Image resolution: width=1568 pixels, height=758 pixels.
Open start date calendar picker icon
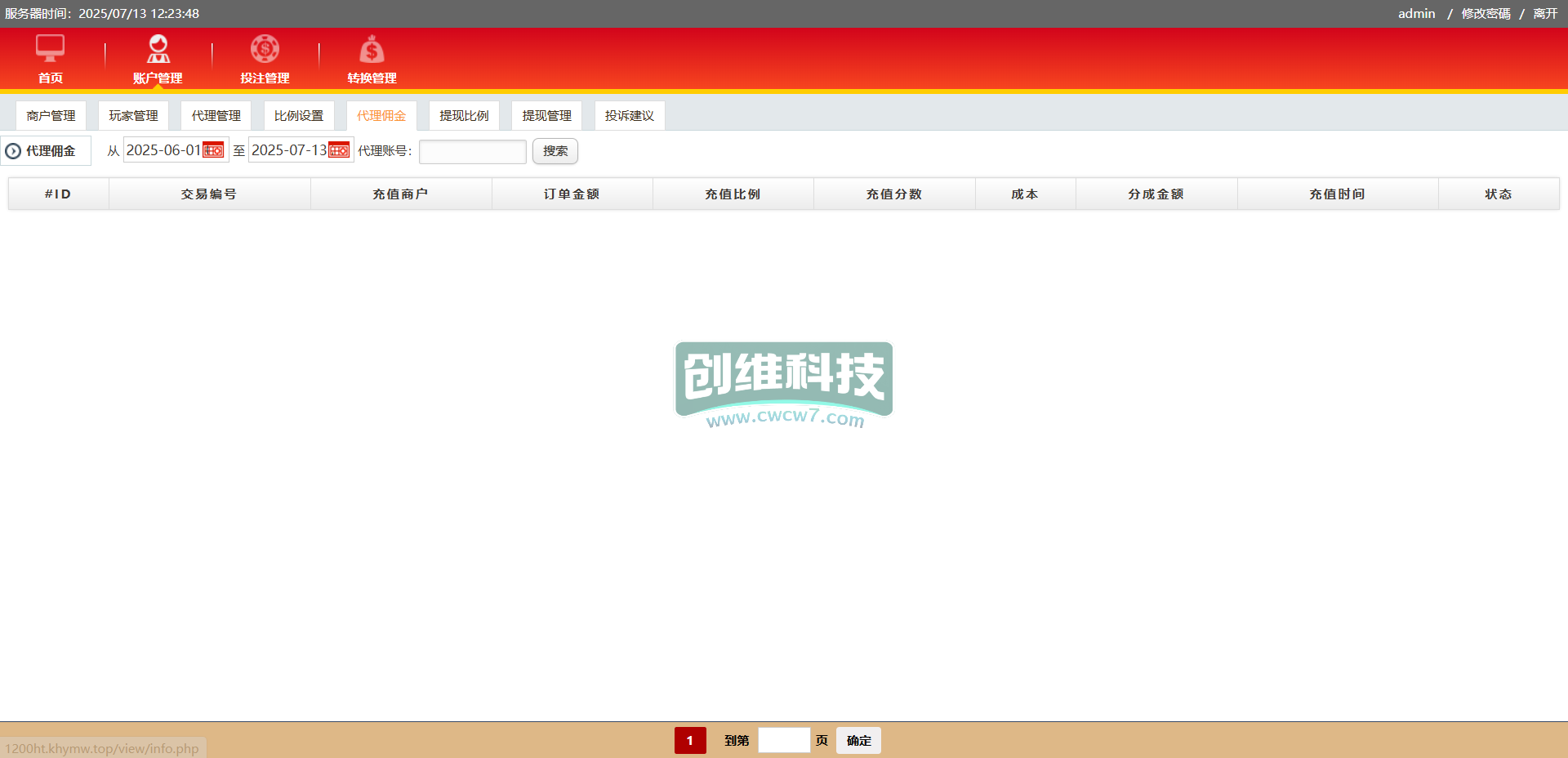[213, 150]
